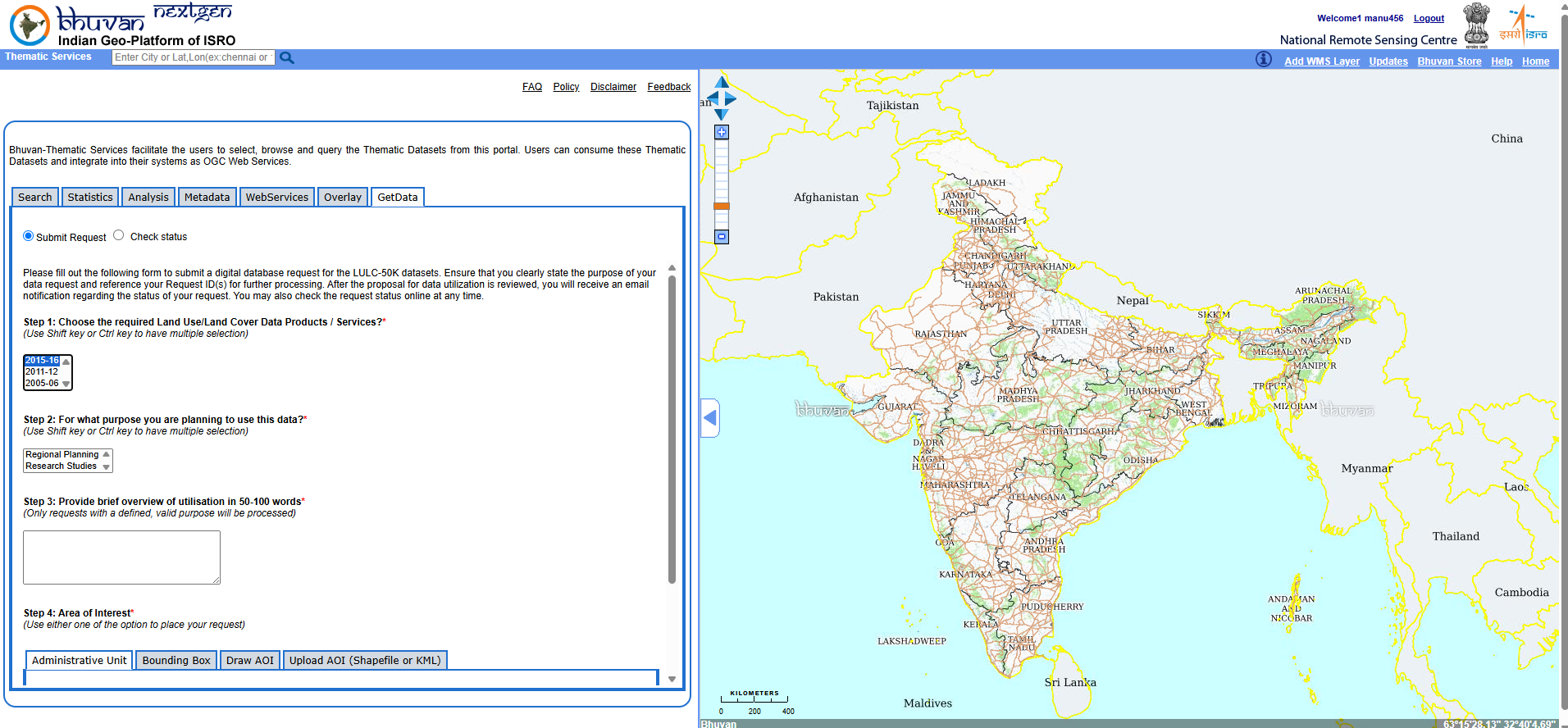This screenshot has width=1568, height=728.
Task: Open the Bhuvan Store link
Action: [x=1449, y=61]
